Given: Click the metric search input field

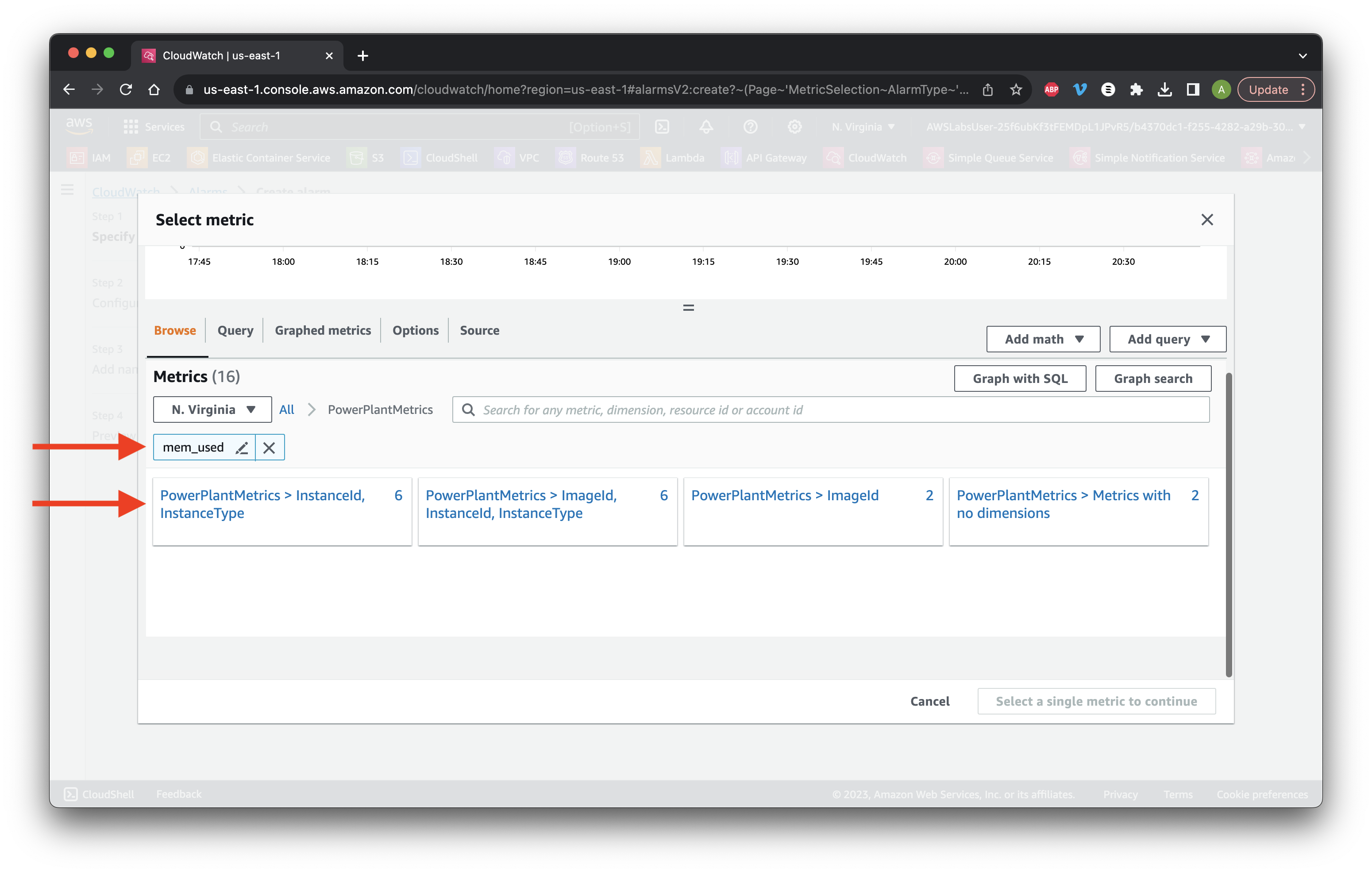Looking at the screenshot, I should tap(831, 410).
